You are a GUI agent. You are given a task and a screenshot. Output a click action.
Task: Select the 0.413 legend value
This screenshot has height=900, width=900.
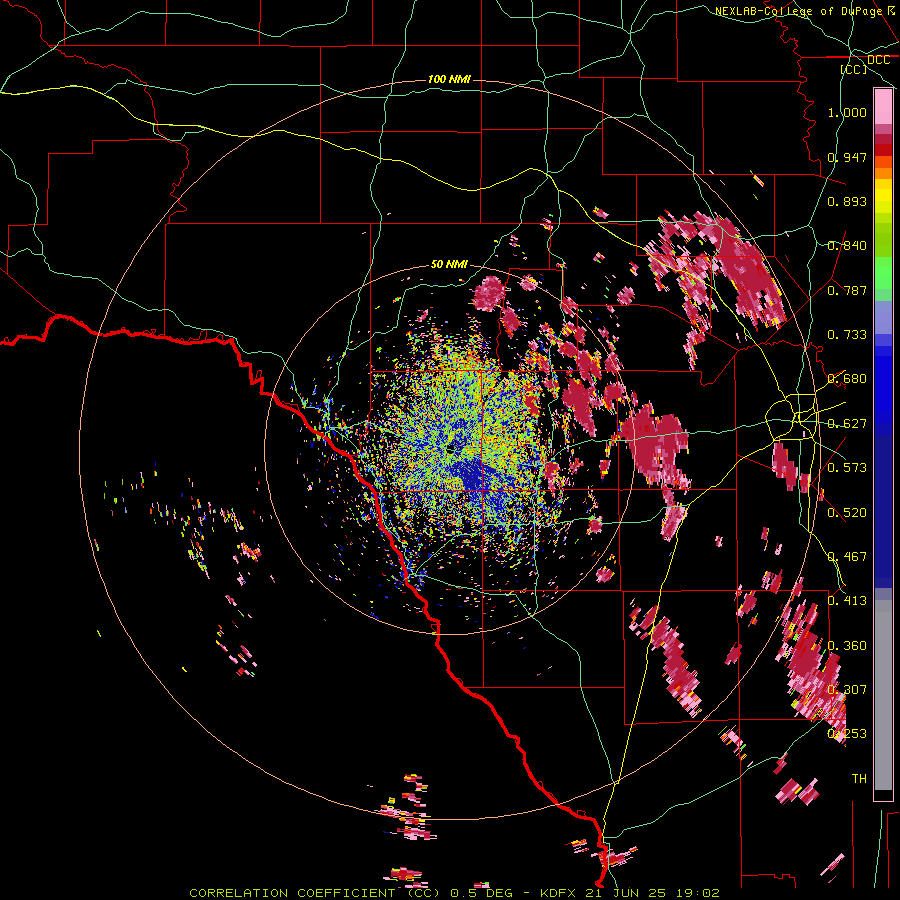(x=847, y=601)
